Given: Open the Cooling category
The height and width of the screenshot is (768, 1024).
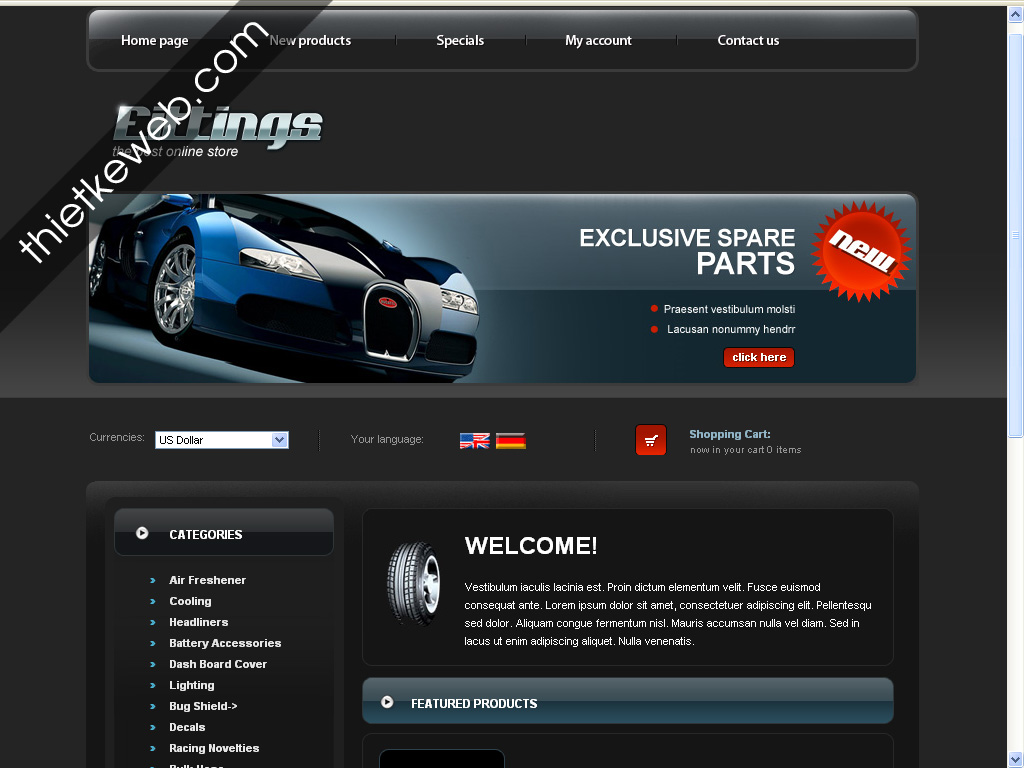Looking at the screenshot, I should pyautogui.click(x=190, y=601).
